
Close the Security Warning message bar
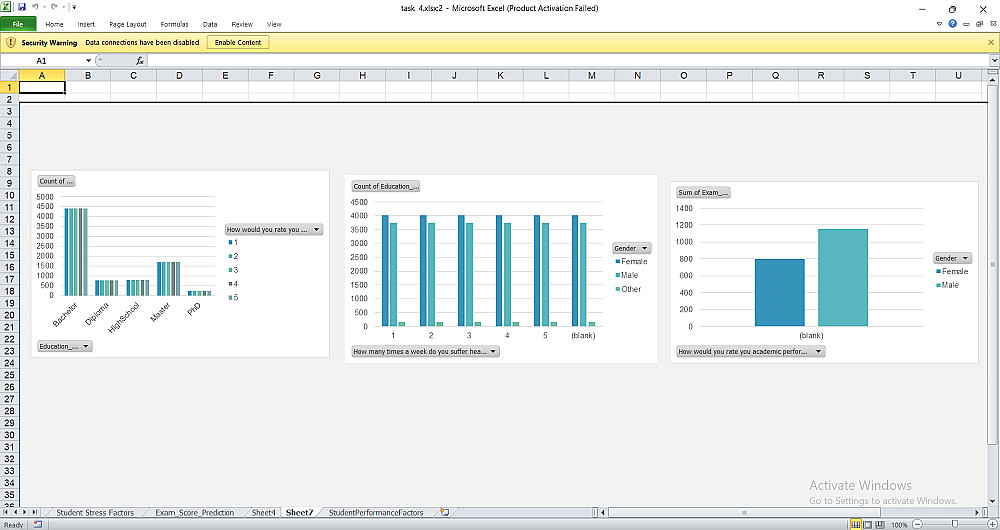point(991,42)
